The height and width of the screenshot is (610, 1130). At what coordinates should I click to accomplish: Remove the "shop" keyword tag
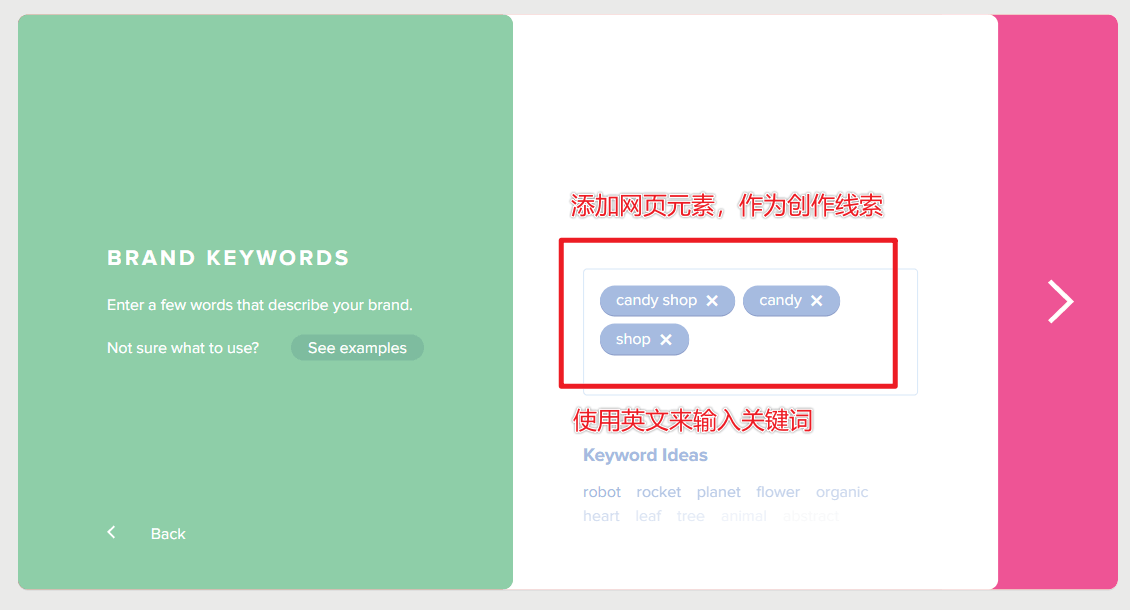point(668,339)
